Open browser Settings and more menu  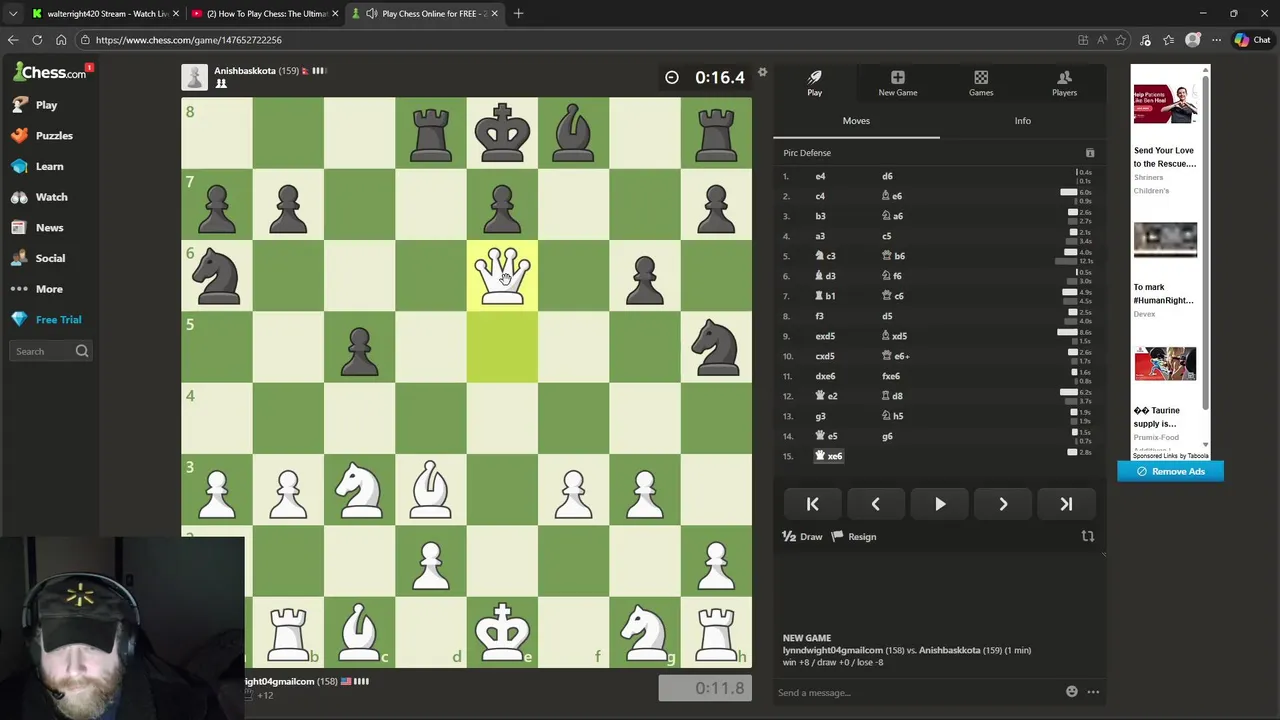[1216, 40]
